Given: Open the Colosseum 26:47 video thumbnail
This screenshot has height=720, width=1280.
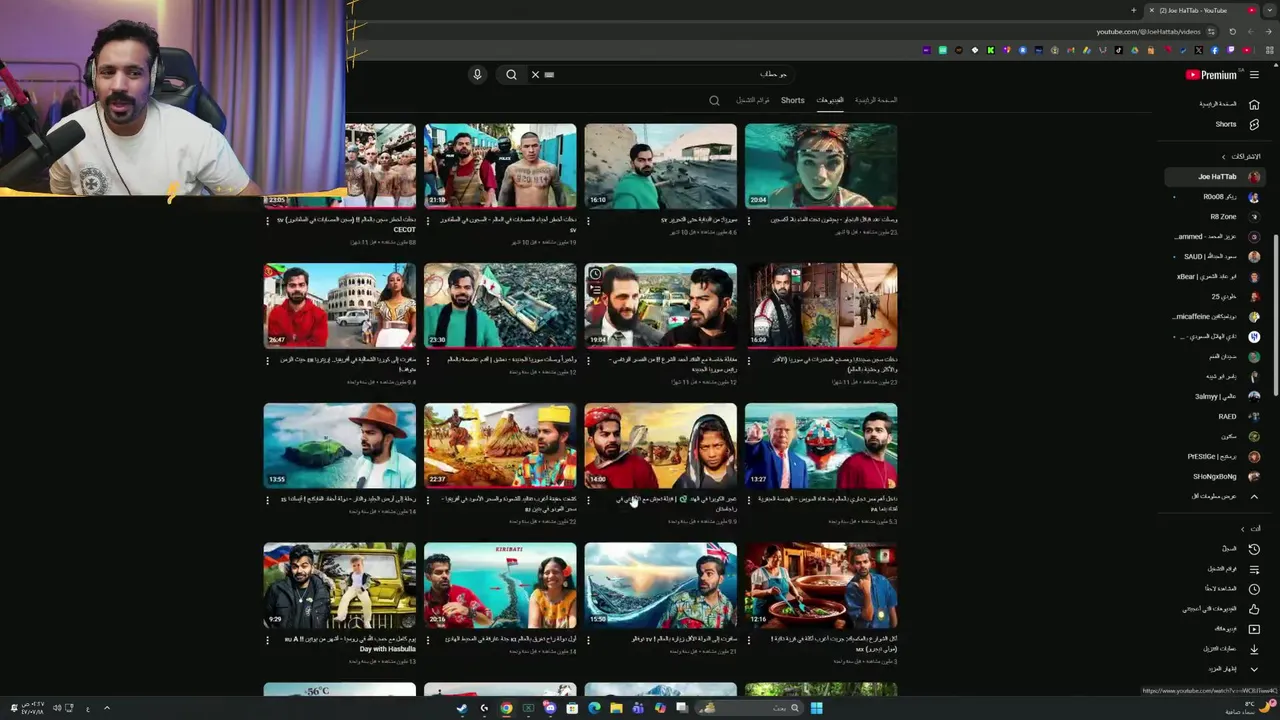Looking at the screenshot, I should pyautogui.click(x=340, y=306).
